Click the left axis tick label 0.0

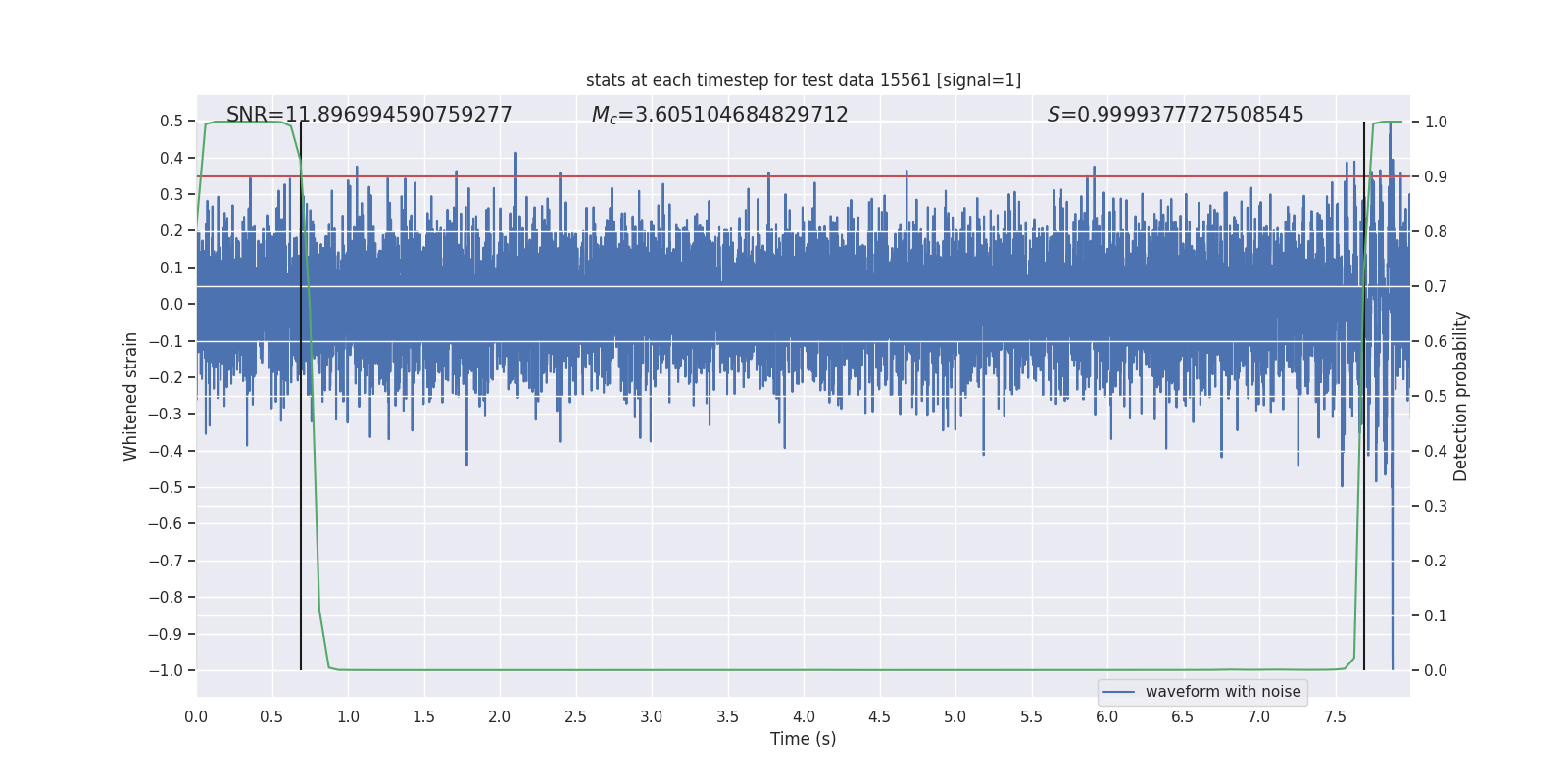tap(171, 305)
